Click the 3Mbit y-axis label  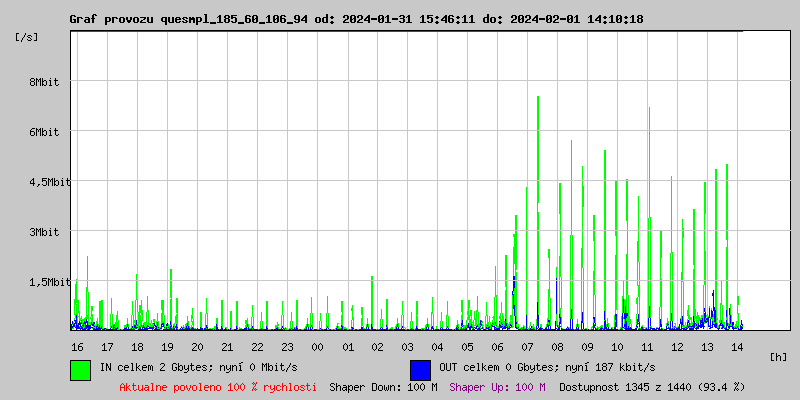[x=45, y=232]
